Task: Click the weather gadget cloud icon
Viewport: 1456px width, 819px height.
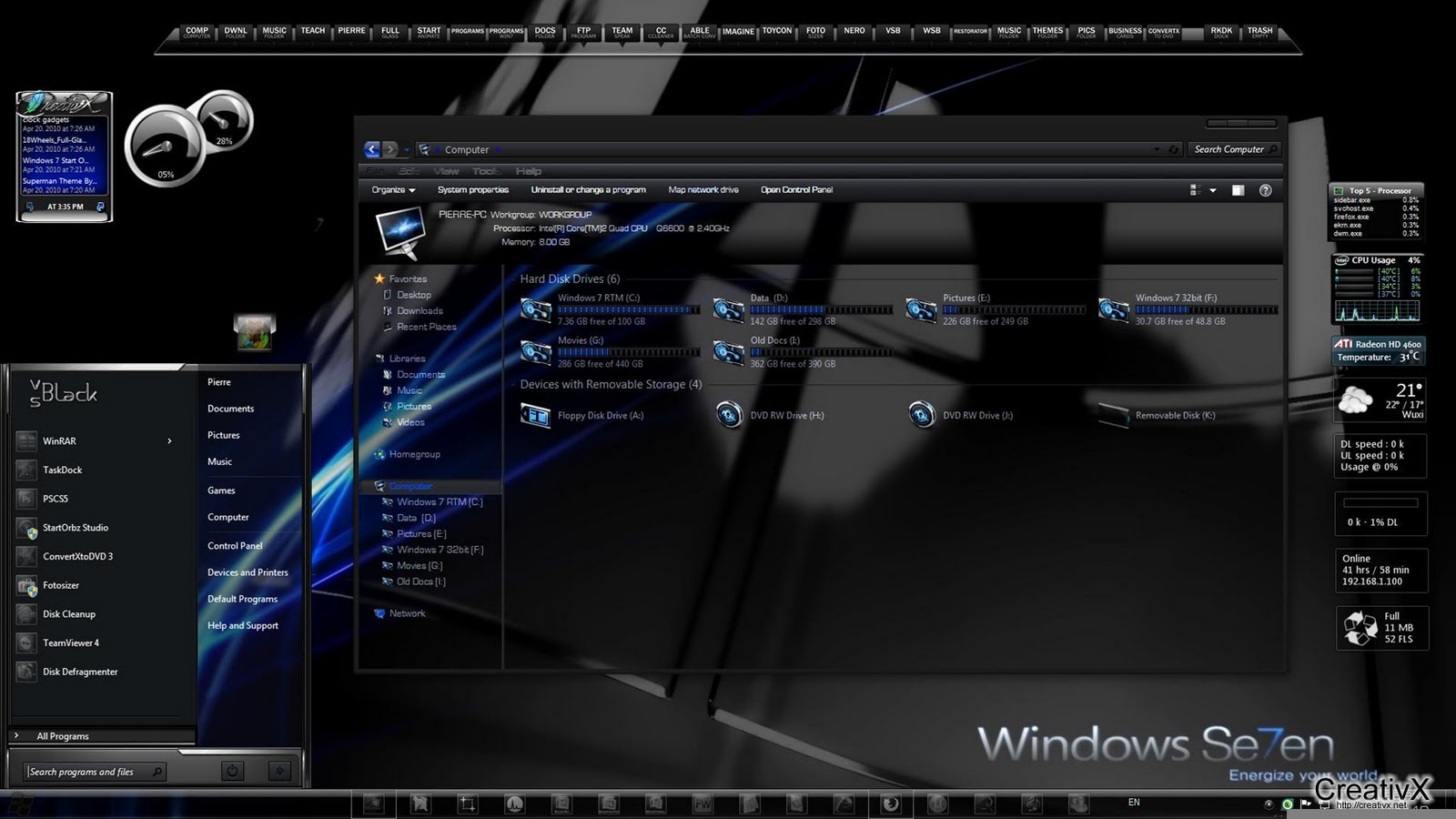Action: pyautogui.click(x=1356, y=399)
